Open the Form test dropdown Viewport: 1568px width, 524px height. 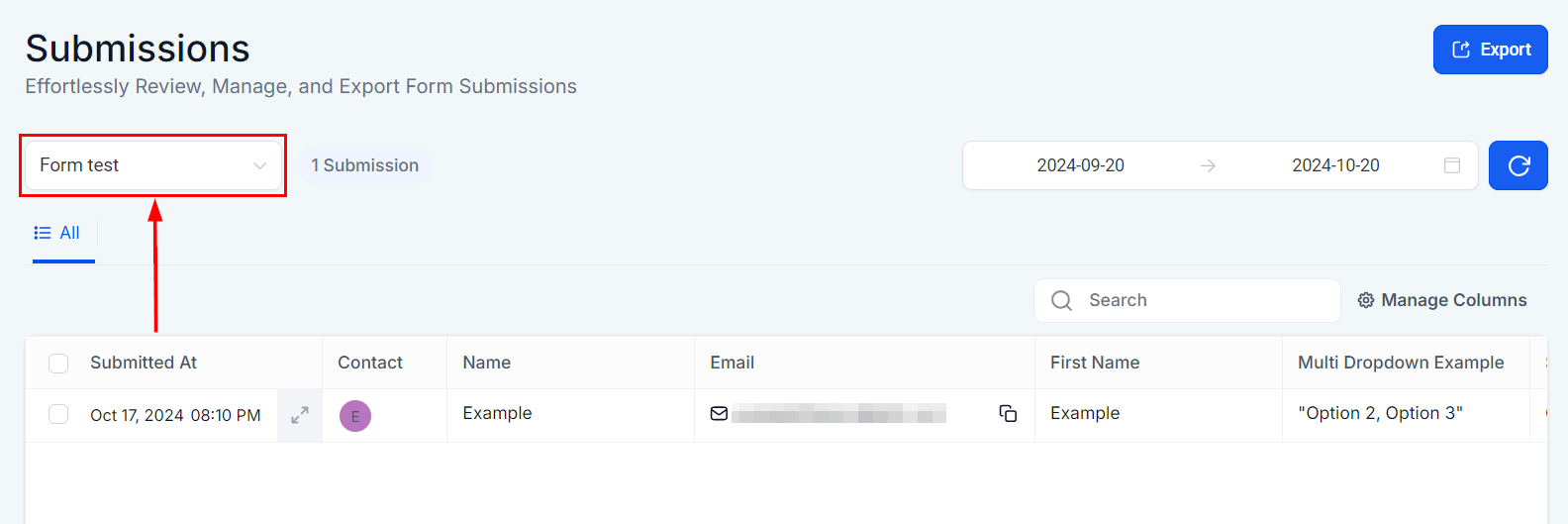(139, 165)
